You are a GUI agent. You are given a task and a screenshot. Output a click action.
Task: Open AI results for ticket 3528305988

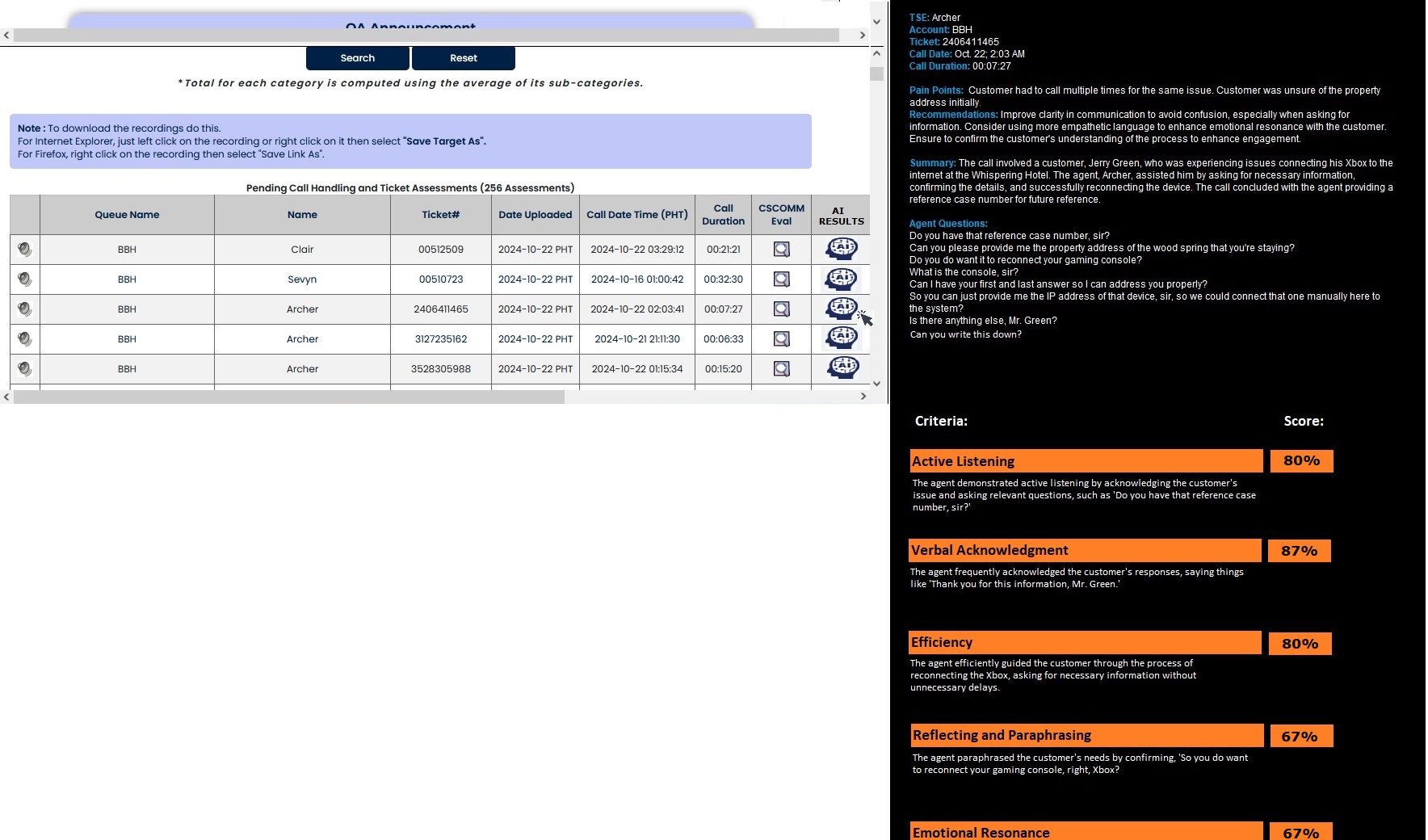pos(841,368)
